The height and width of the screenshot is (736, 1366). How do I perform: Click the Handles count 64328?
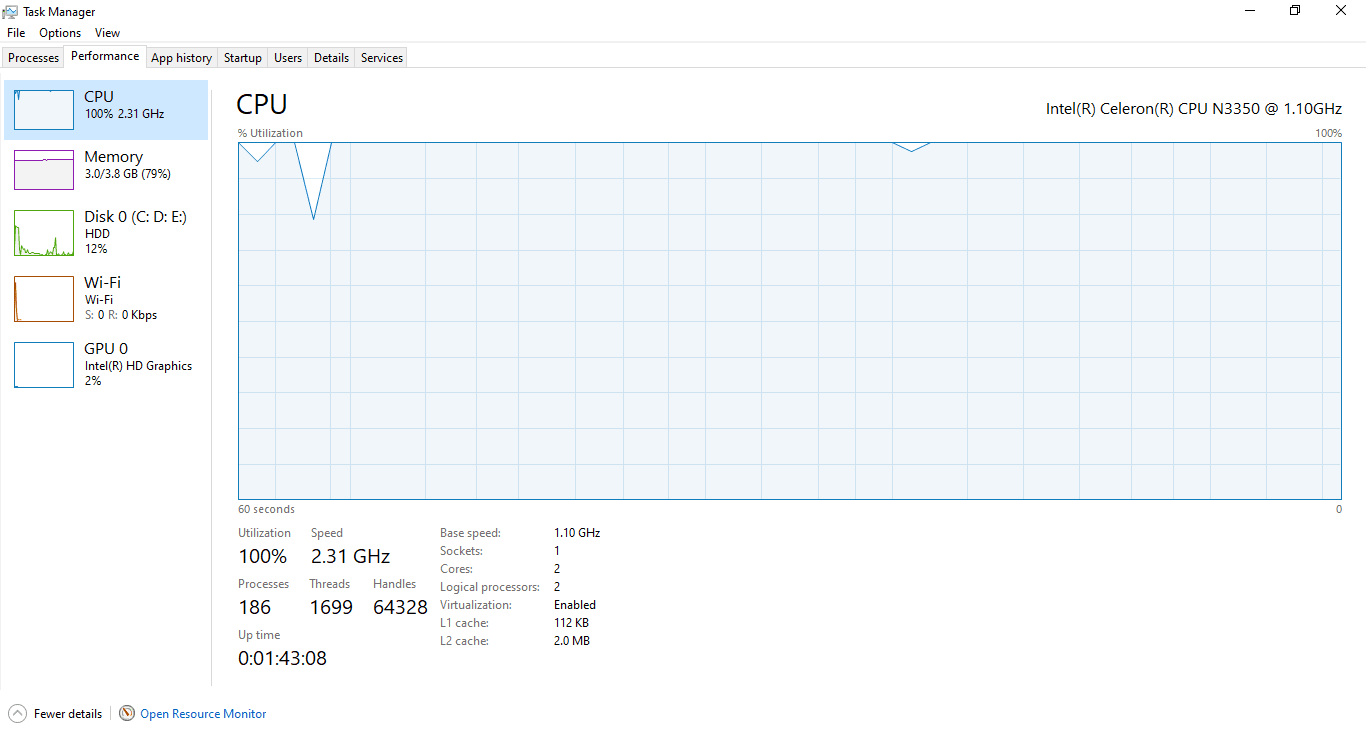click(400, 607)
